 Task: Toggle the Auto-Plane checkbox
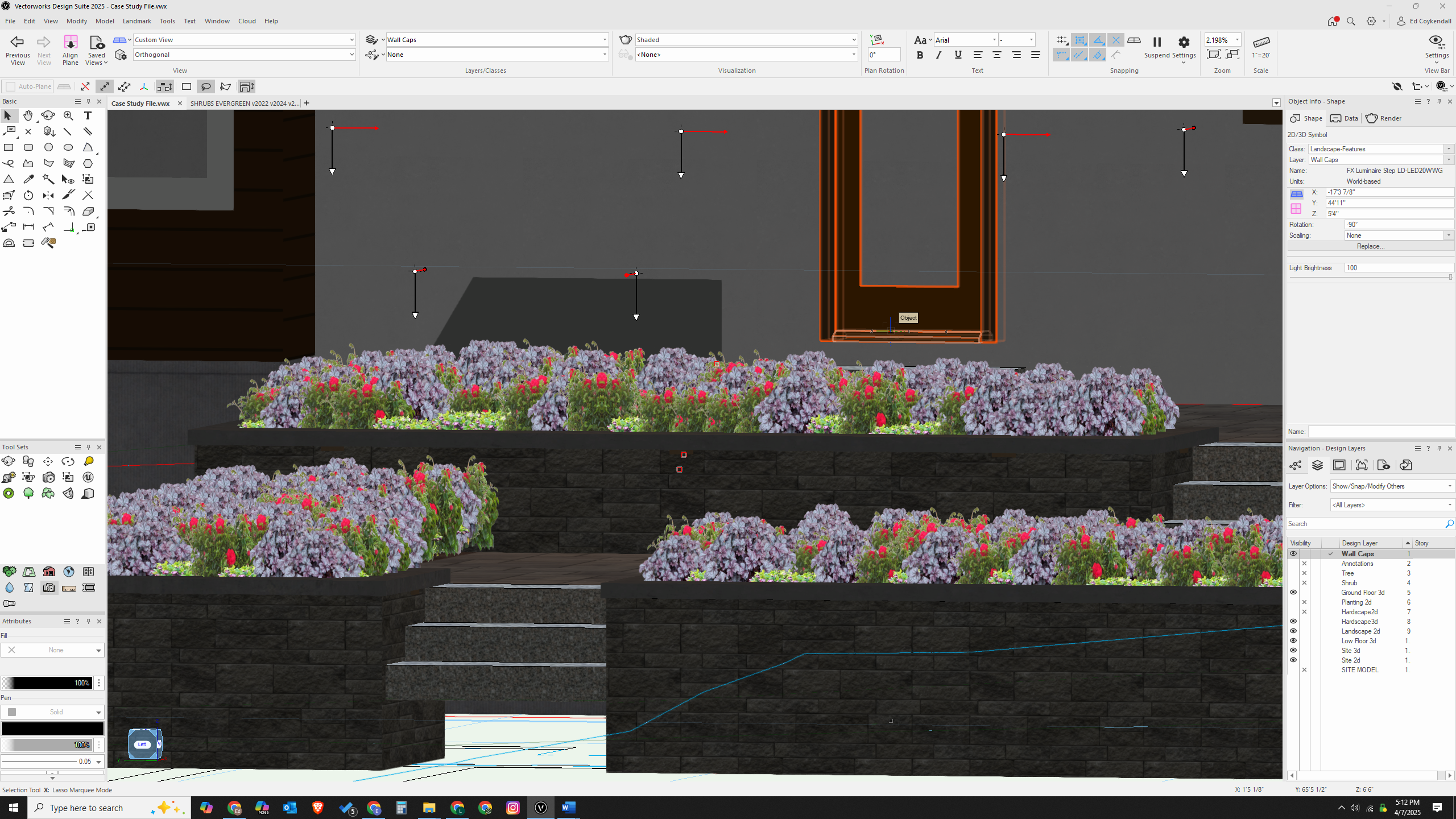[x=10, y=86]
